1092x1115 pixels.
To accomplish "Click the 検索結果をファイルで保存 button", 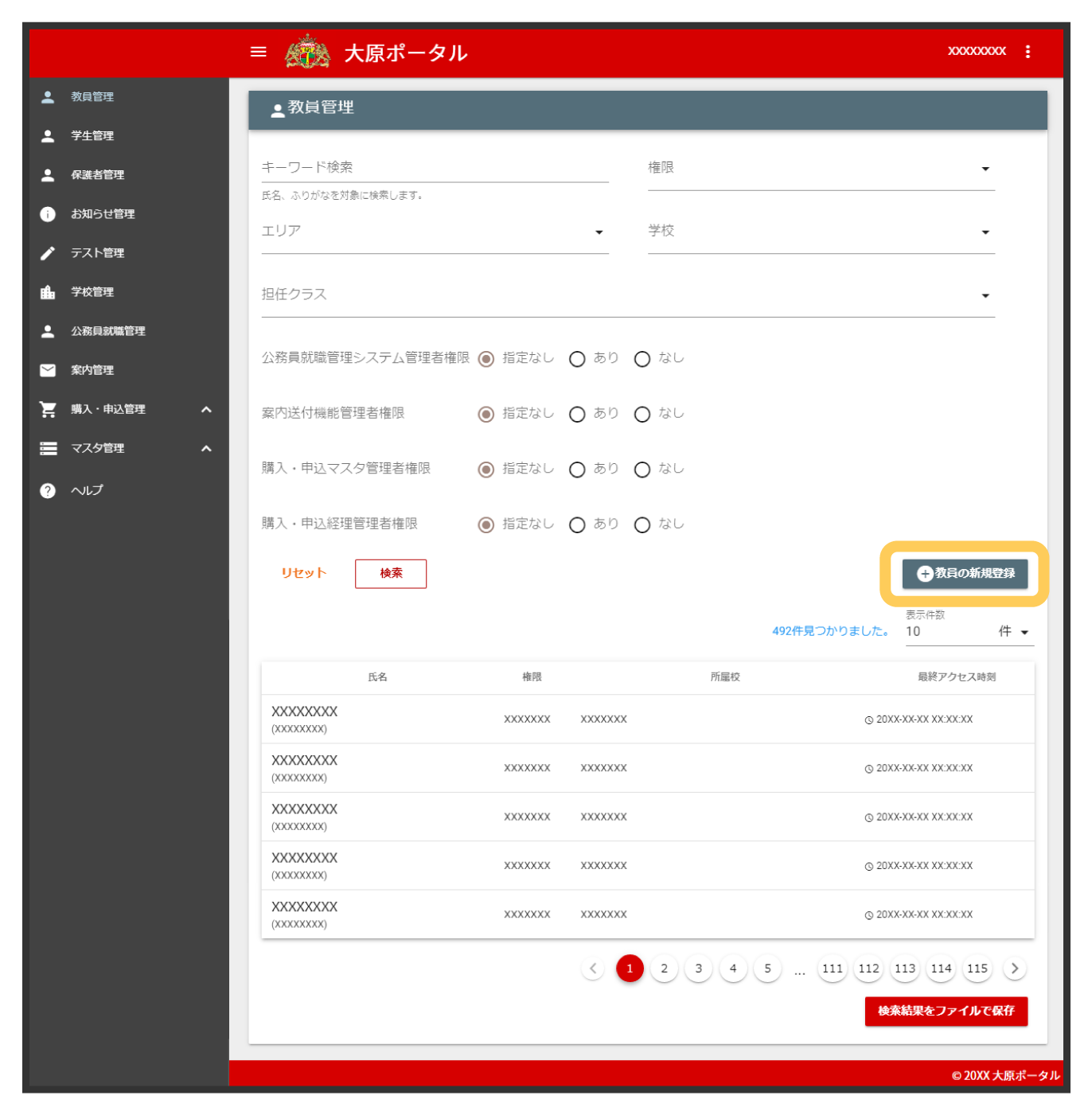I will click(946, 1011).
